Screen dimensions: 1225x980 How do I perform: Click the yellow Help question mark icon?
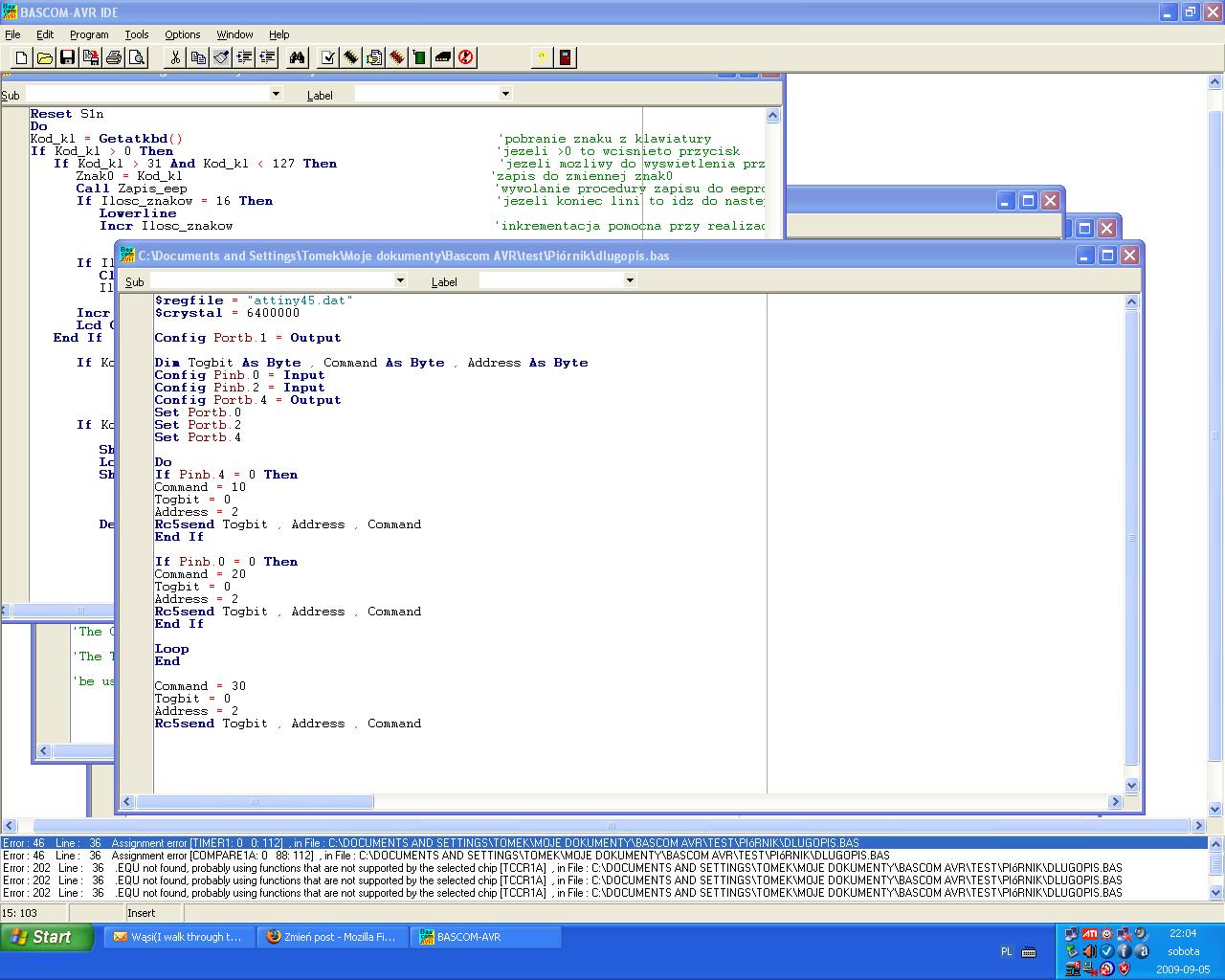[542, 57]
